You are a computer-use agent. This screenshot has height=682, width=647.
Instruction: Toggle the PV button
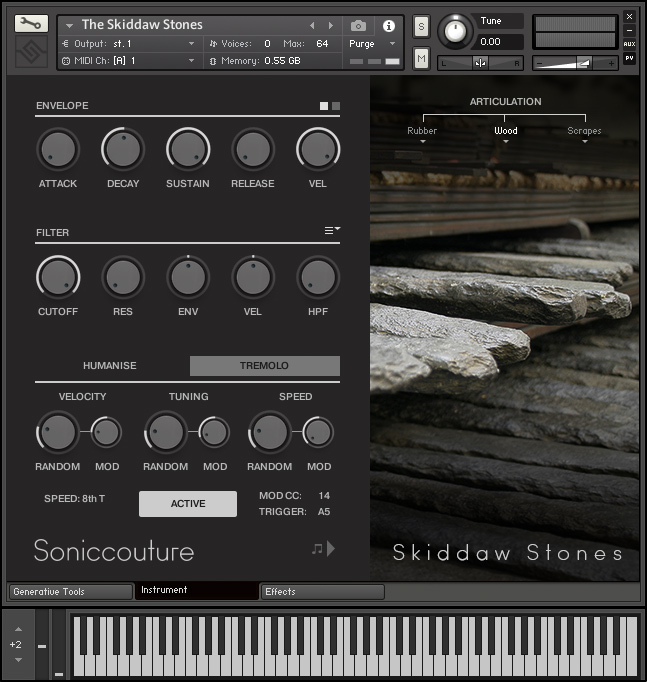(629, 58)
